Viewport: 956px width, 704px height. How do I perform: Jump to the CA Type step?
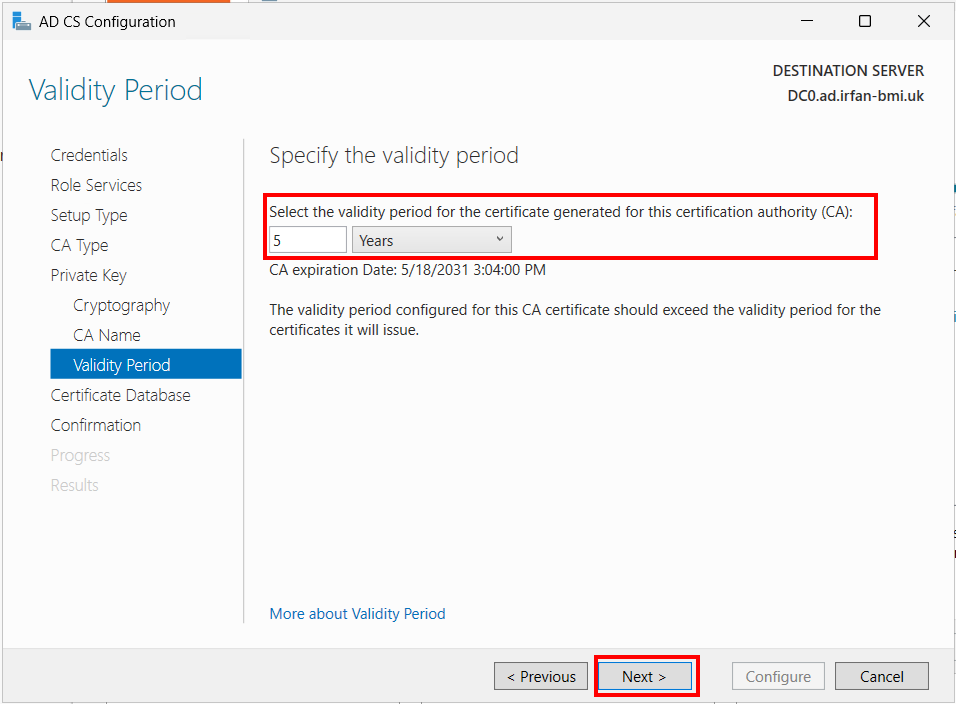79,245
